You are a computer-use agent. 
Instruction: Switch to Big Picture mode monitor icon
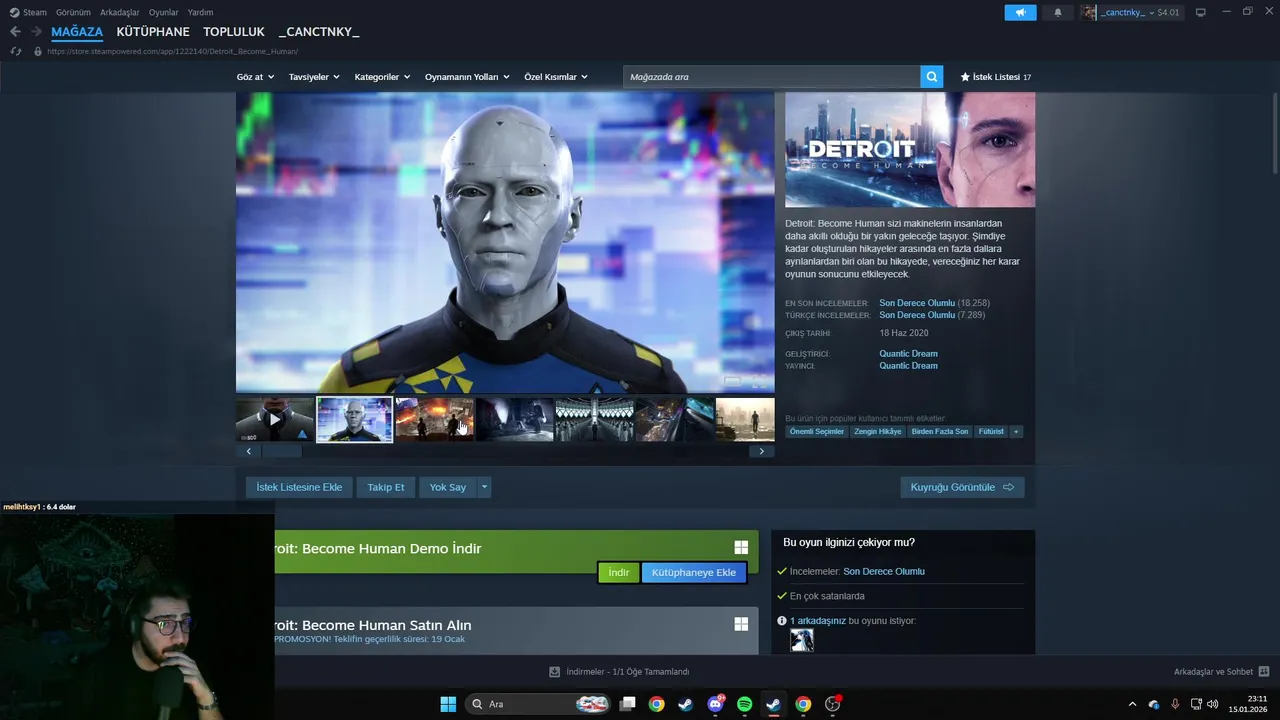(1200, 12)
